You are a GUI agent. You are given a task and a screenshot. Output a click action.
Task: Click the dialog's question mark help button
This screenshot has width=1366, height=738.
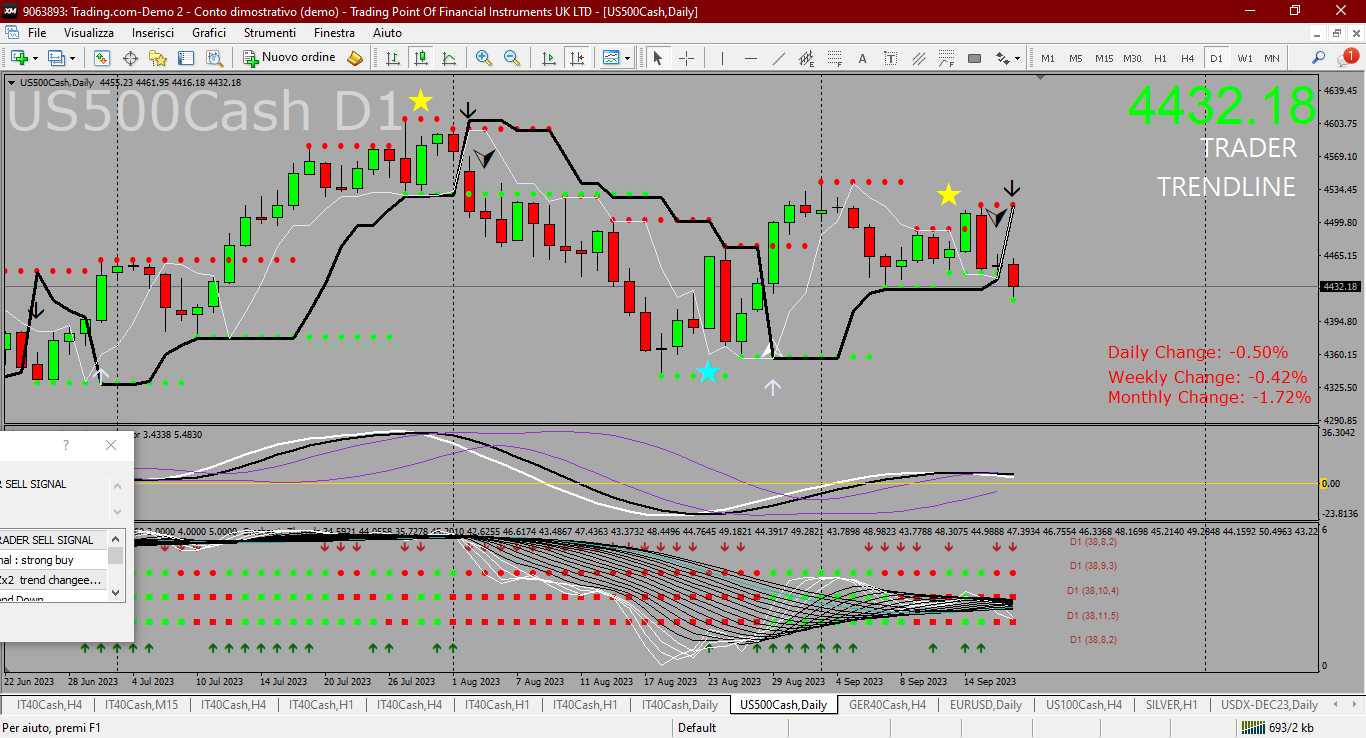point(66,445)
